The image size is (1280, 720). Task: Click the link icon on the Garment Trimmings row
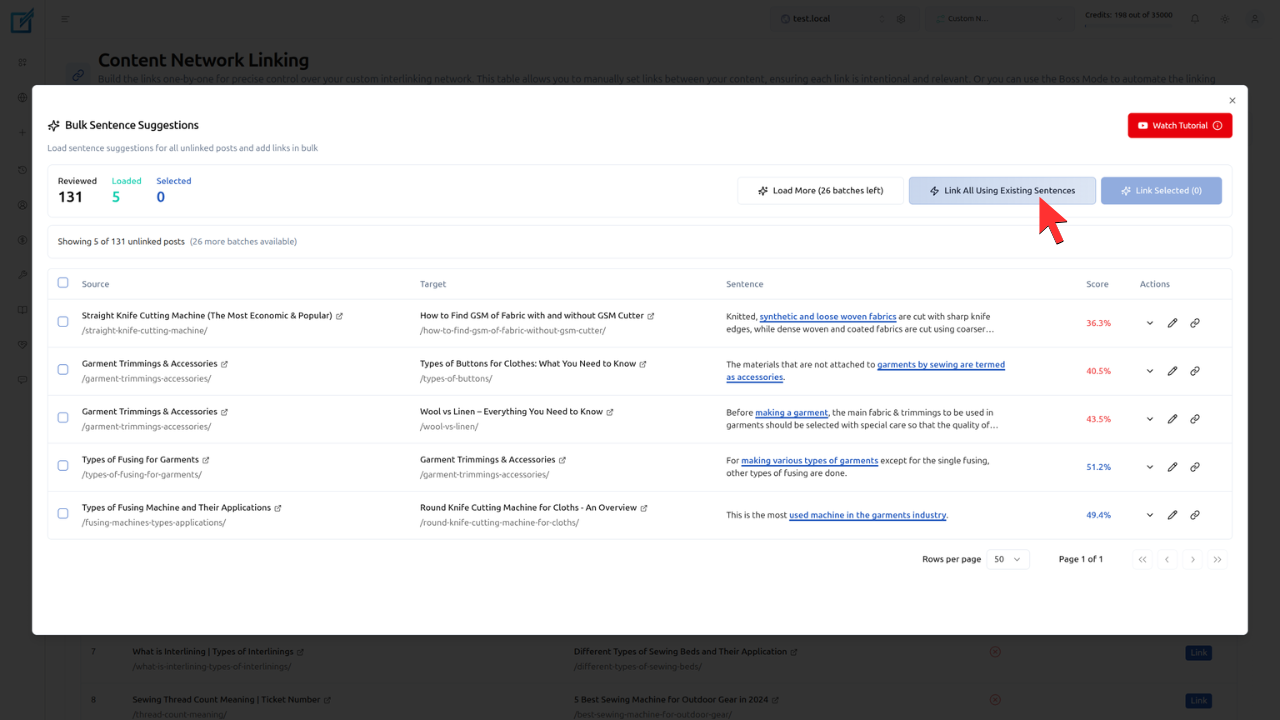point(1195,370)
